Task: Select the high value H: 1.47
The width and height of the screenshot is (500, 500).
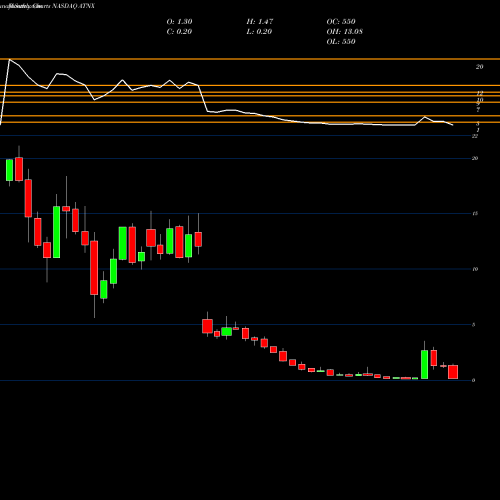Action: (x=260, y=21)
